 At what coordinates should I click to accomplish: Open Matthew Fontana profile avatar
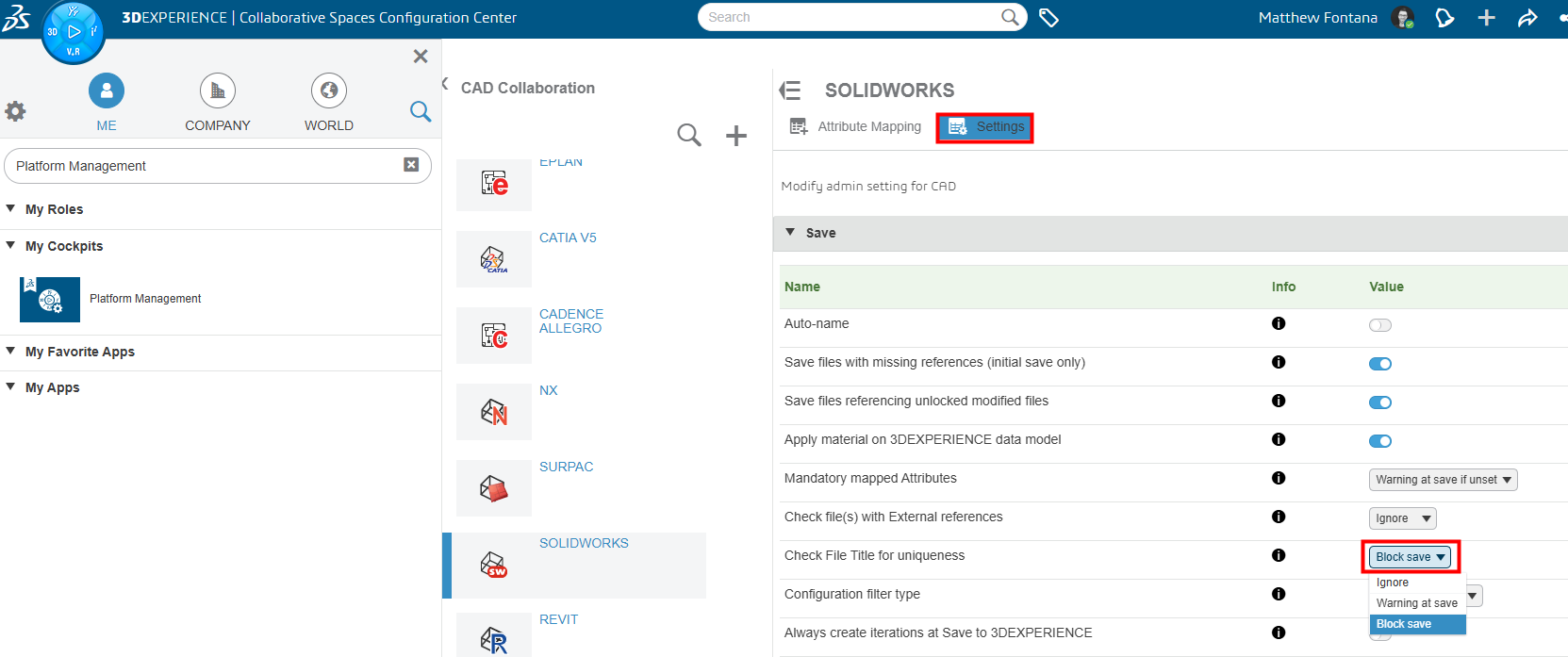point(1403,17)
